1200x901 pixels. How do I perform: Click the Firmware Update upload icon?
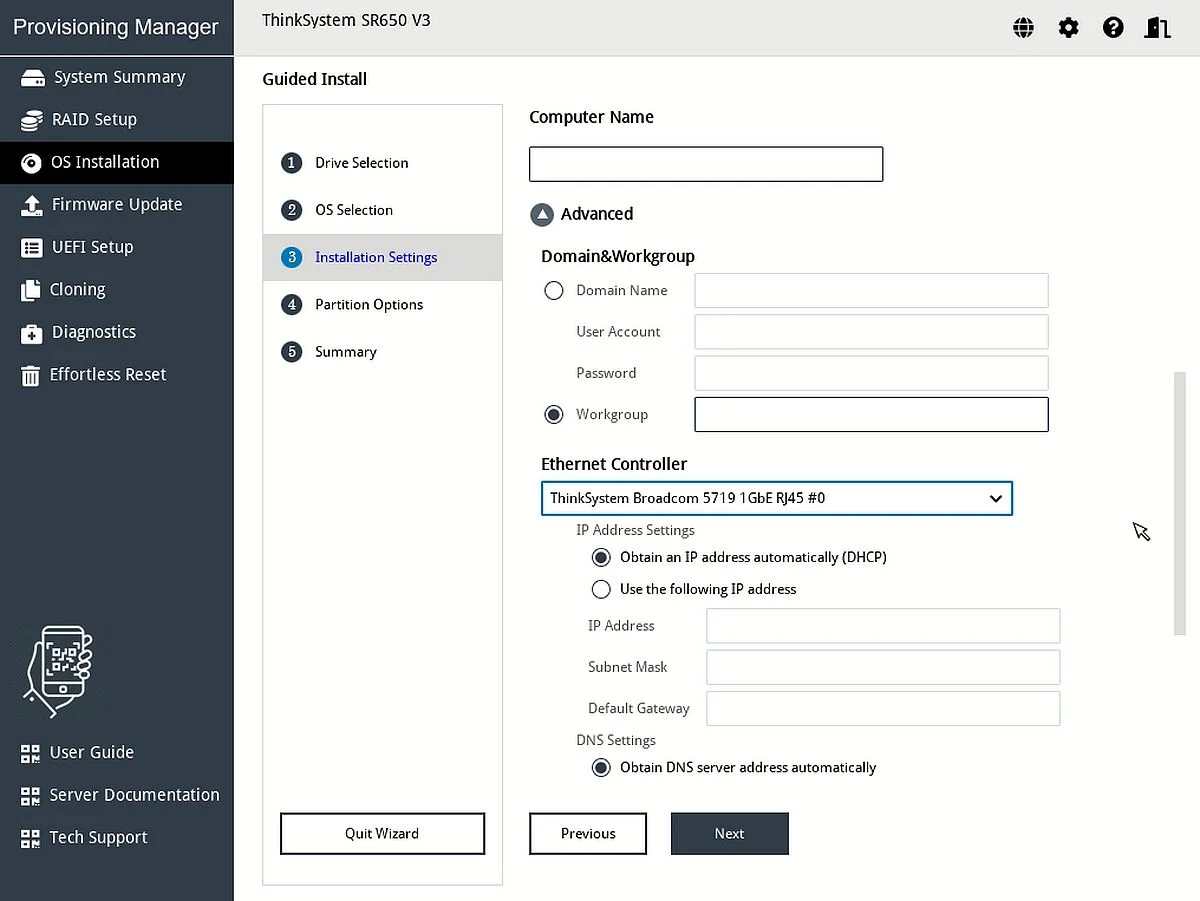33,205
